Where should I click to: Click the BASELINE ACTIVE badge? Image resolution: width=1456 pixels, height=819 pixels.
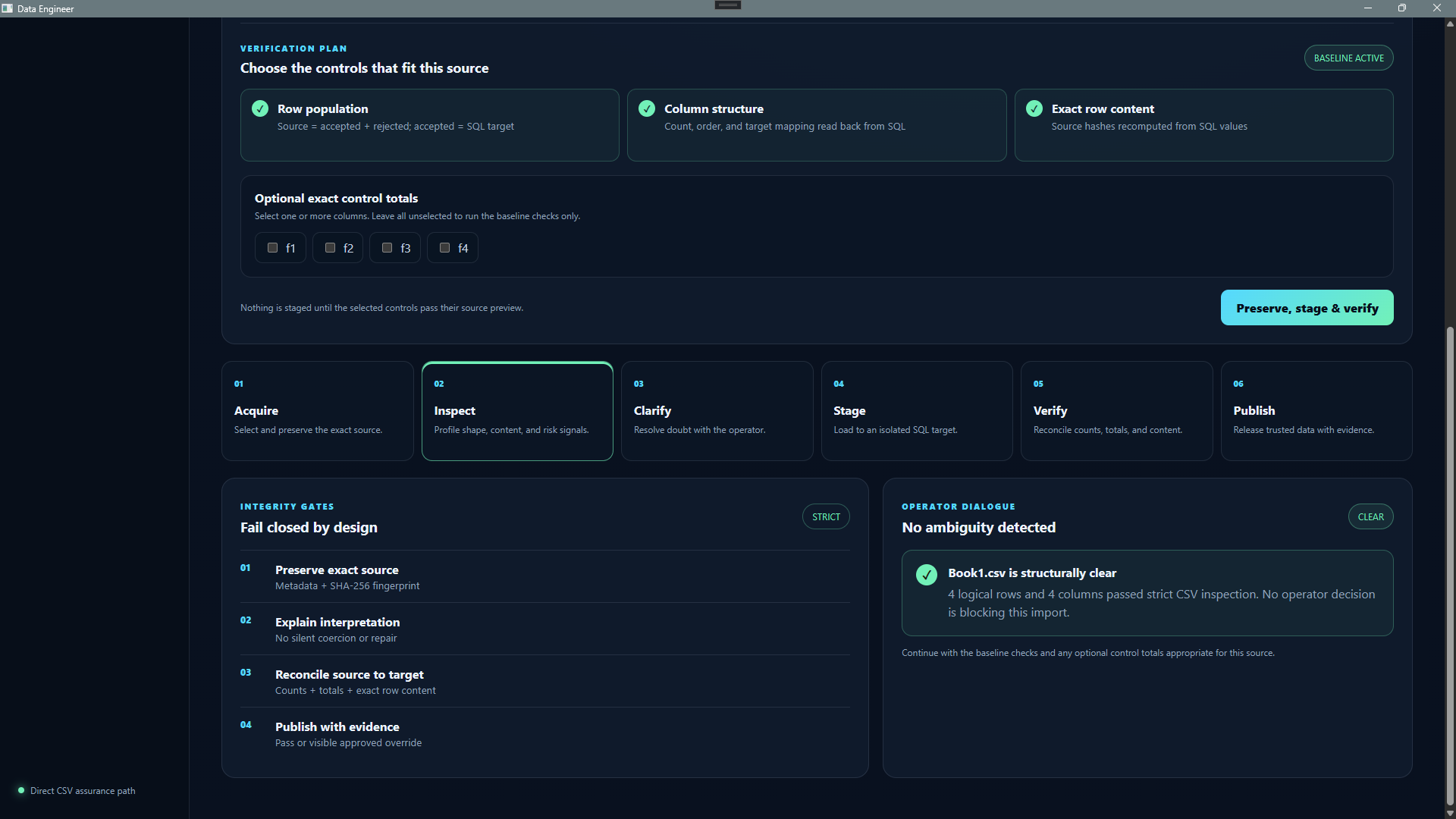point(1348,58)
